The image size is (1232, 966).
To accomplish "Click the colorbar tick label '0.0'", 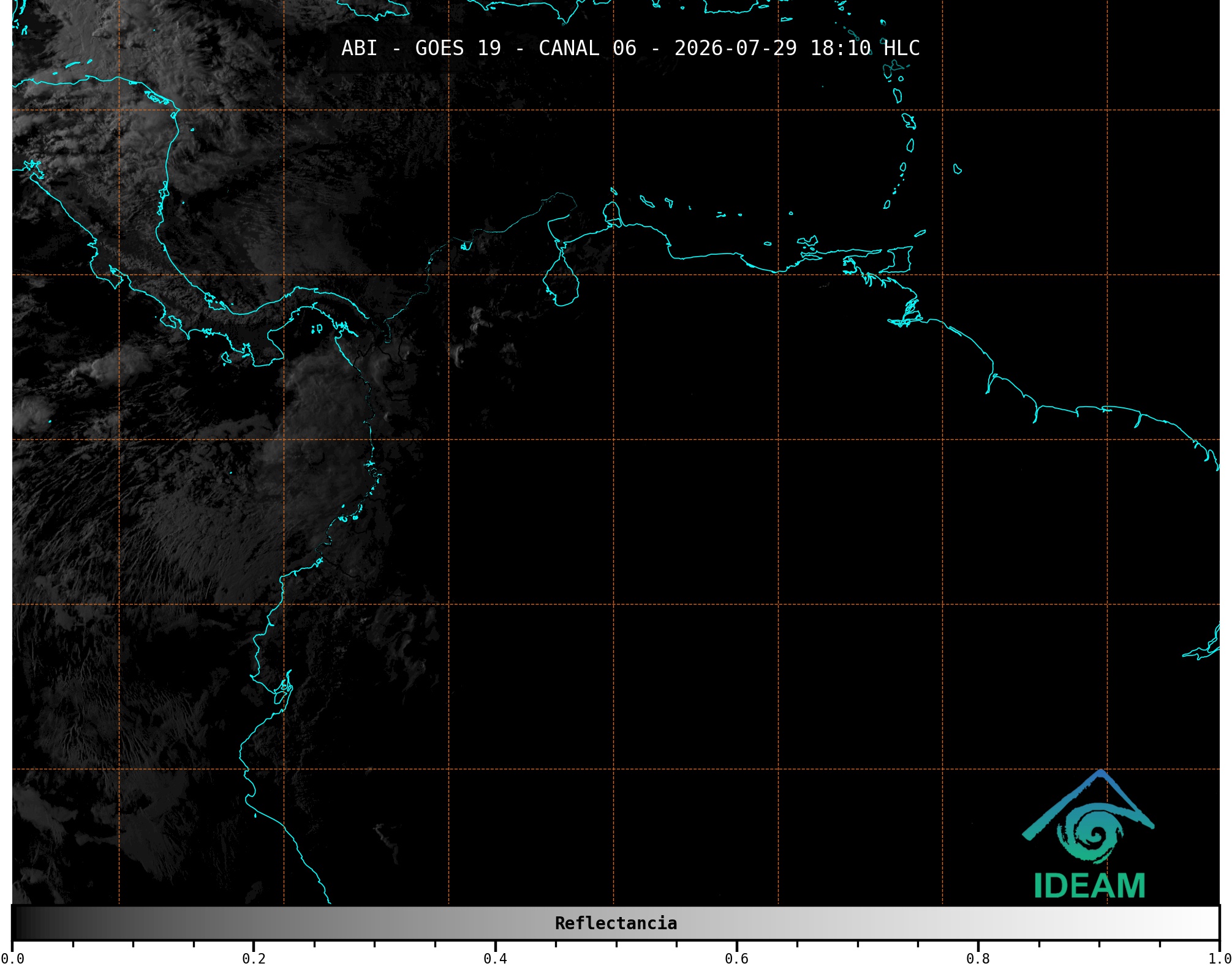I will click(13, 959).
